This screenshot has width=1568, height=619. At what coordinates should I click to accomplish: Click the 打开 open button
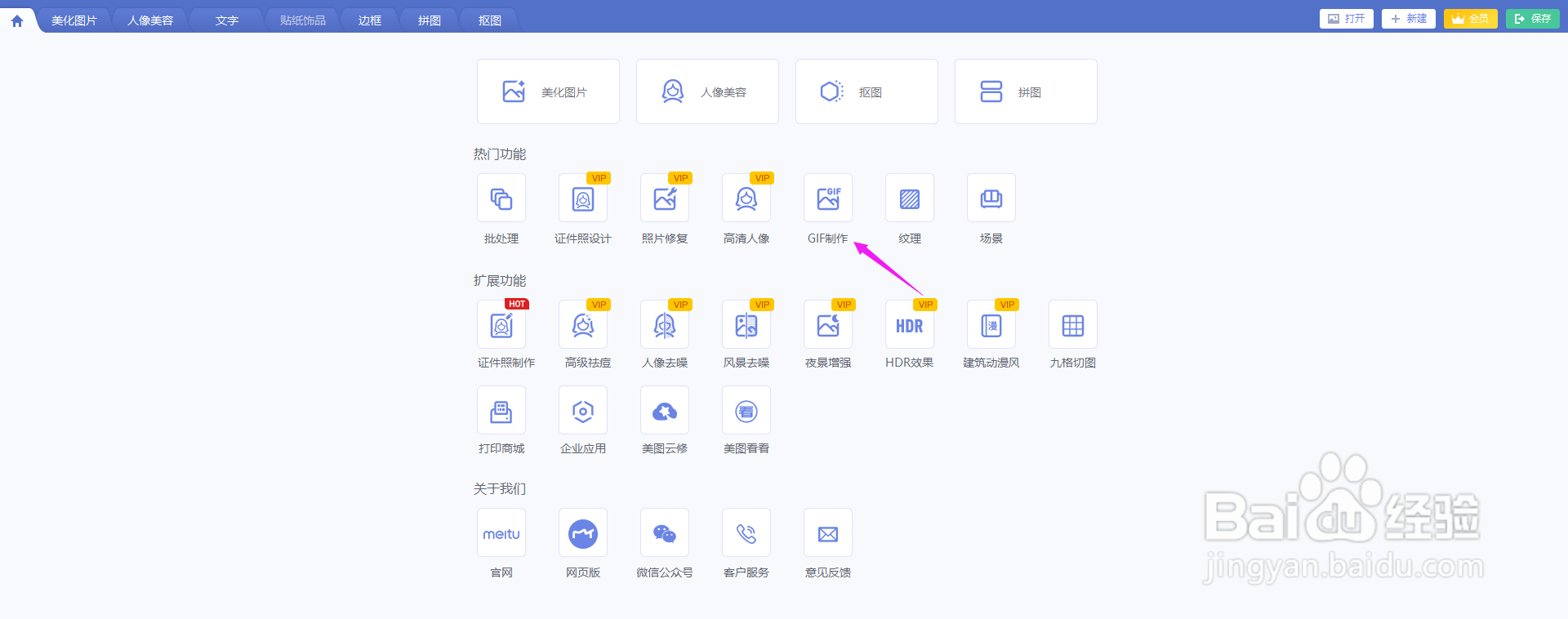pos(1347,19)
